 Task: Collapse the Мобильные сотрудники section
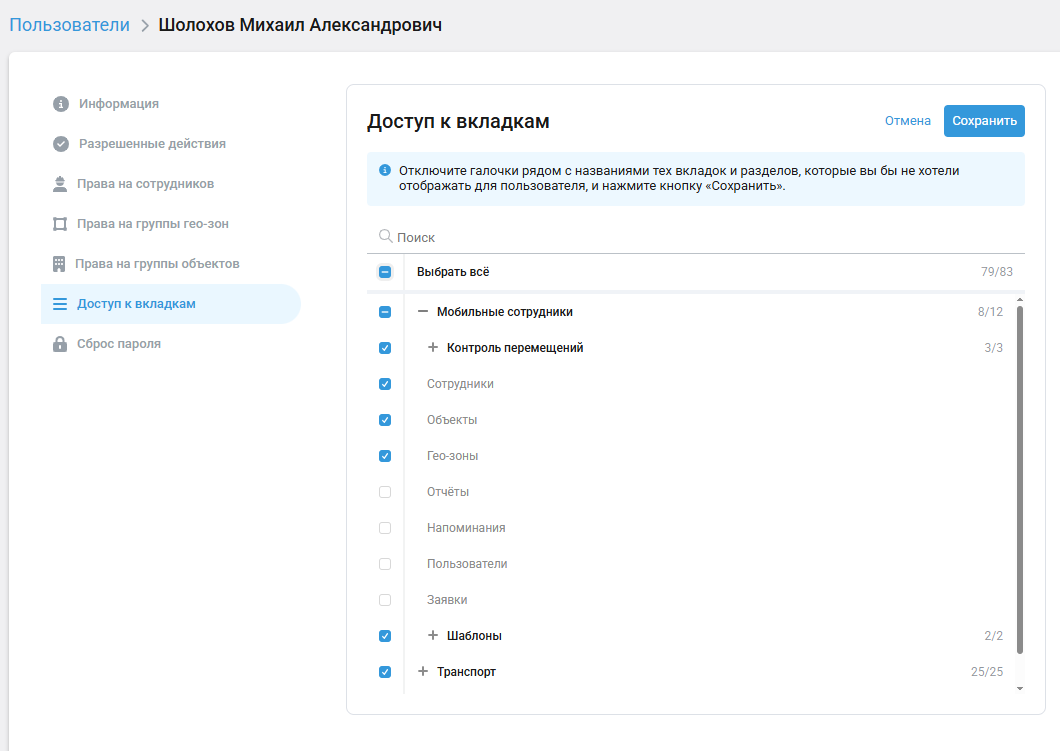point(423,312)
